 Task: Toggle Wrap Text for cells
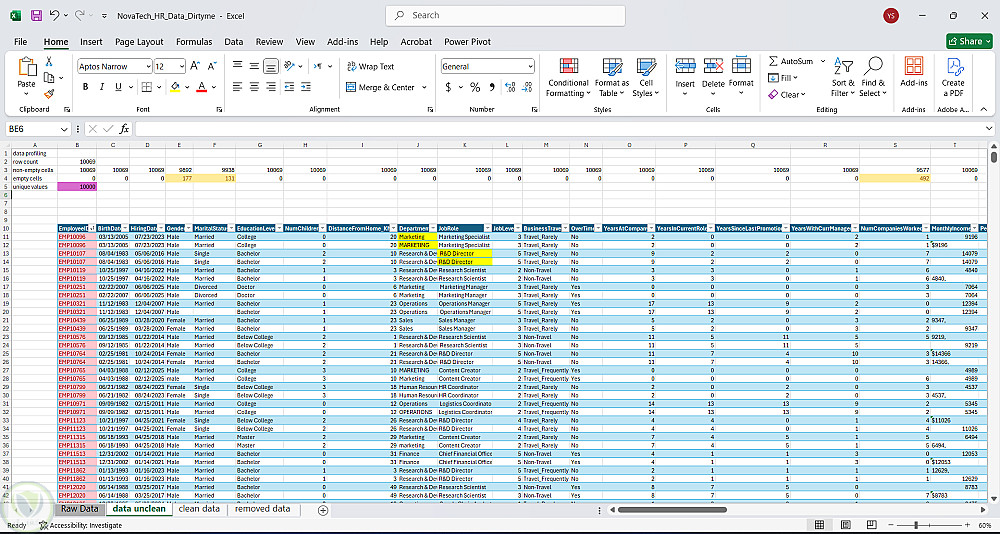[371, 66]
